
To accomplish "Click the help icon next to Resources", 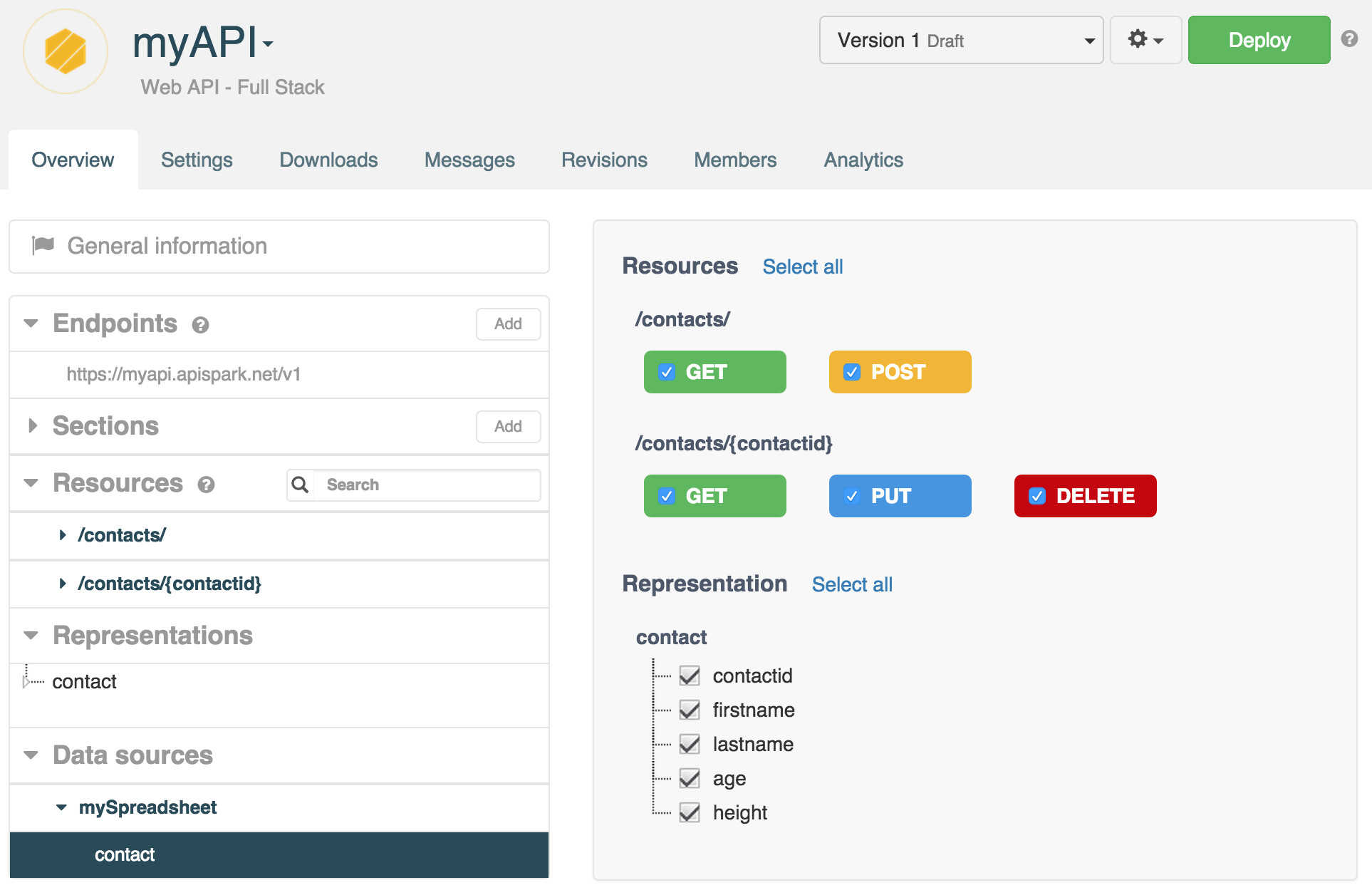I will [x=207, y=485].
